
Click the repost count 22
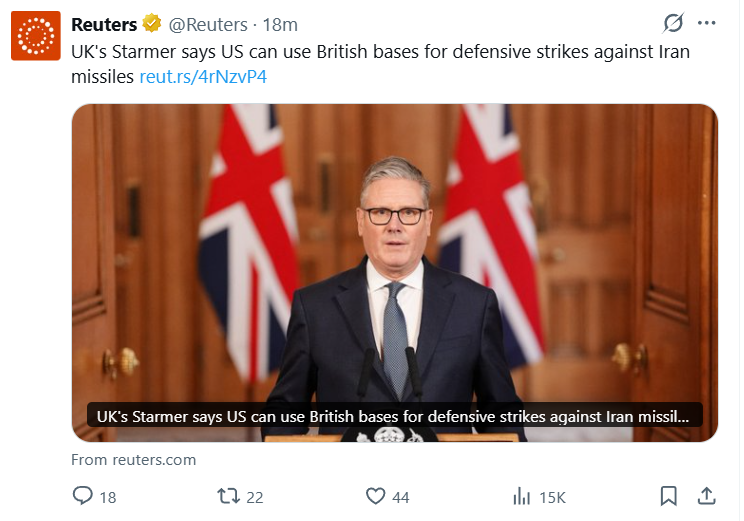tap(254, 497)
